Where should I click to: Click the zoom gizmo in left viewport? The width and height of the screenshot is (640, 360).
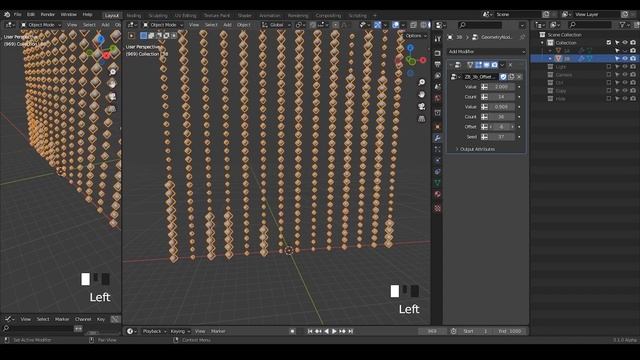click(x=112, y=72)
